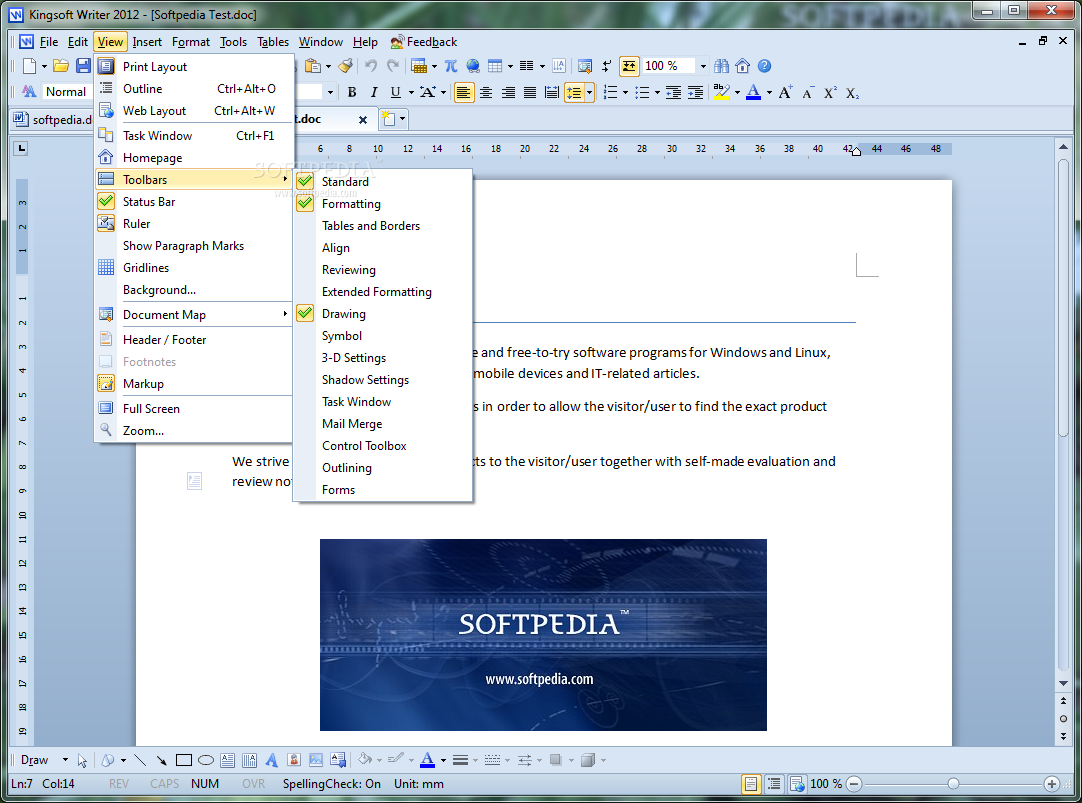Uncheck the Drawing toolbar option
1082x803 pixels.
(383, 314)
